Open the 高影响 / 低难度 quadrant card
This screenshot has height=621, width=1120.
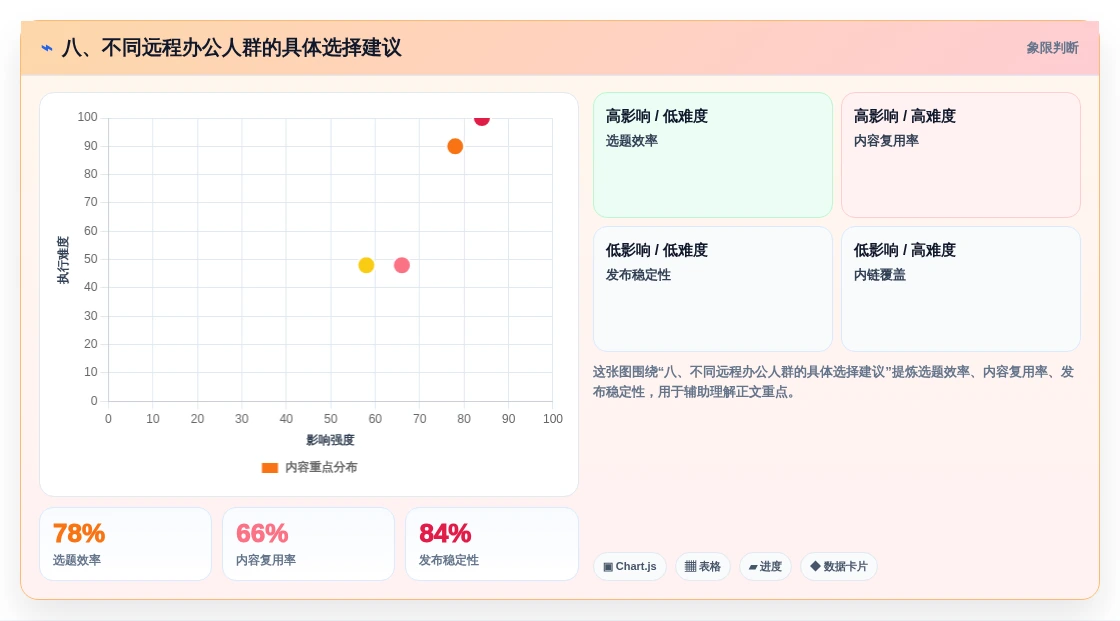click(713, 155)
